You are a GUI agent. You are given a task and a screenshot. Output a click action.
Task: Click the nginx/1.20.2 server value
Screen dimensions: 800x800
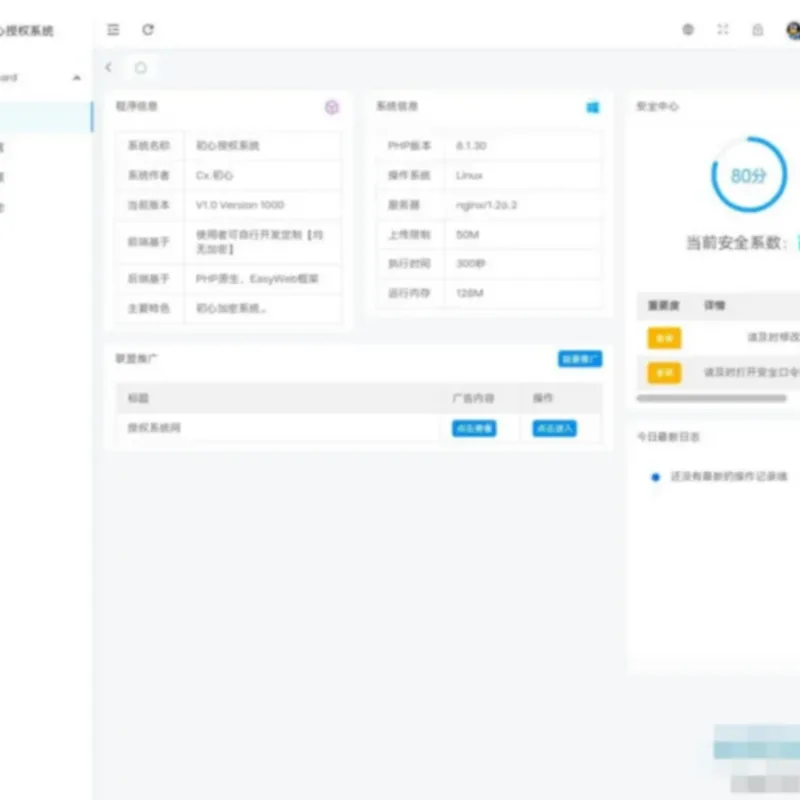tap(486, 205)
